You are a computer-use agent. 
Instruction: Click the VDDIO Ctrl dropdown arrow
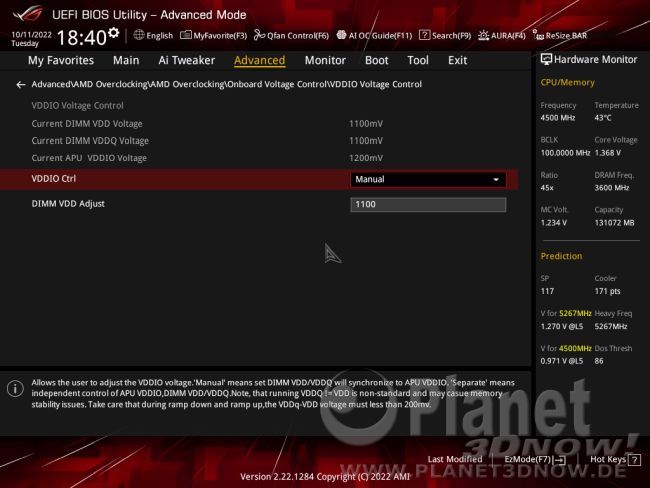(x=496, y=180)
